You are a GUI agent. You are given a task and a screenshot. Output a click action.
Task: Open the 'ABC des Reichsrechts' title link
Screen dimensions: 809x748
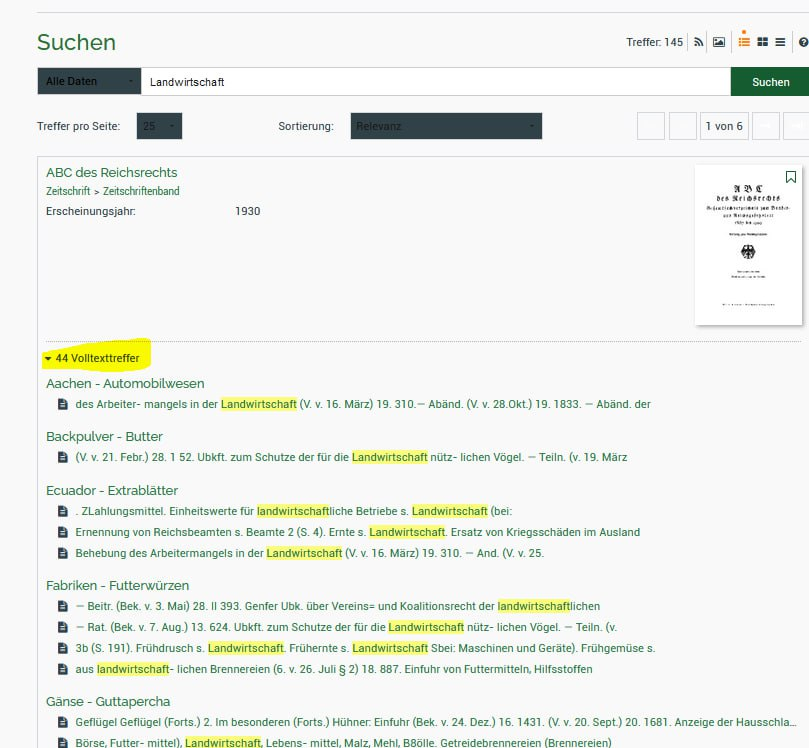pos(111,172)
